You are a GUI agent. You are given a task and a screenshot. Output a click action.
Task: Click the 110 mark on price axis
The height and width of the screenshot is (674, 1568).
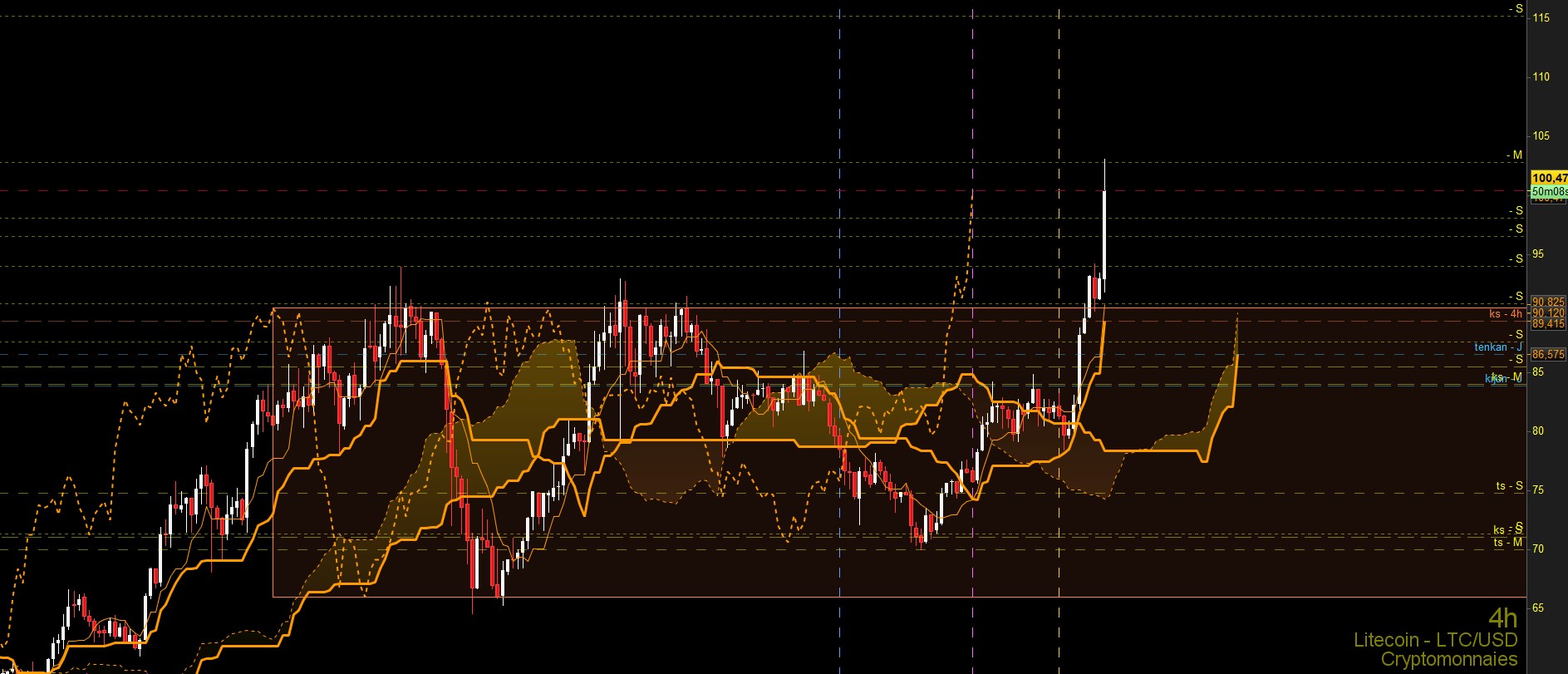coord(1541,76)
